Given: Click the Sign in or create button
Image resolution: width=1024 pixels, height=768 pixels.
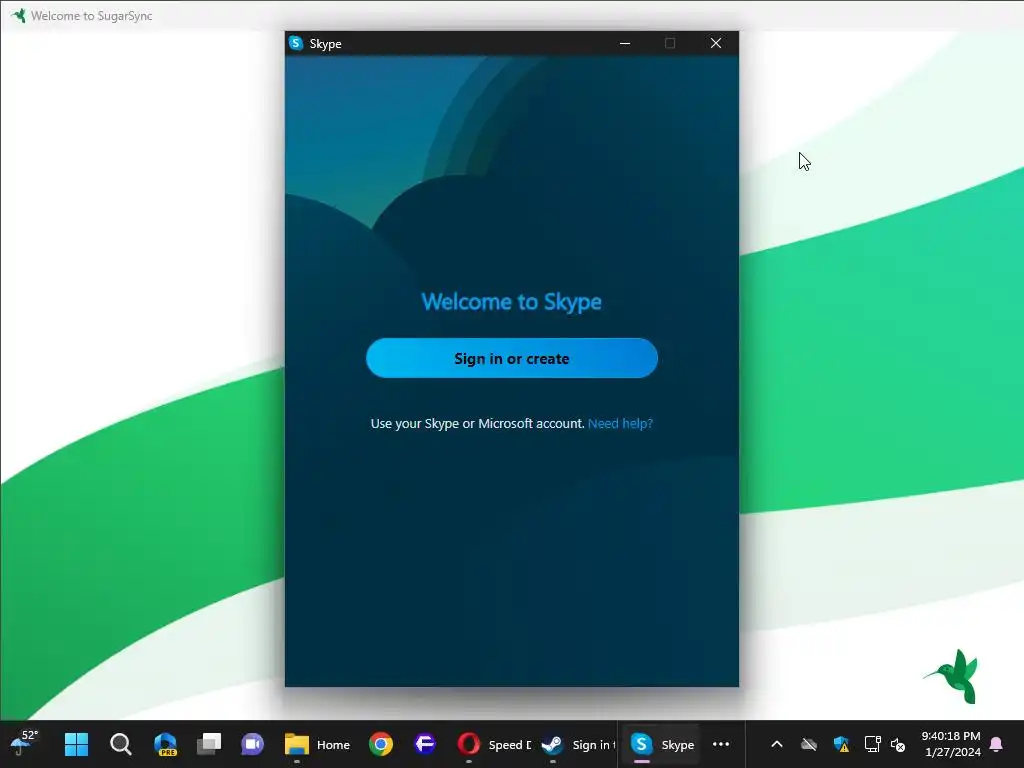Looking at the screenshot, I should click(511, 358).
